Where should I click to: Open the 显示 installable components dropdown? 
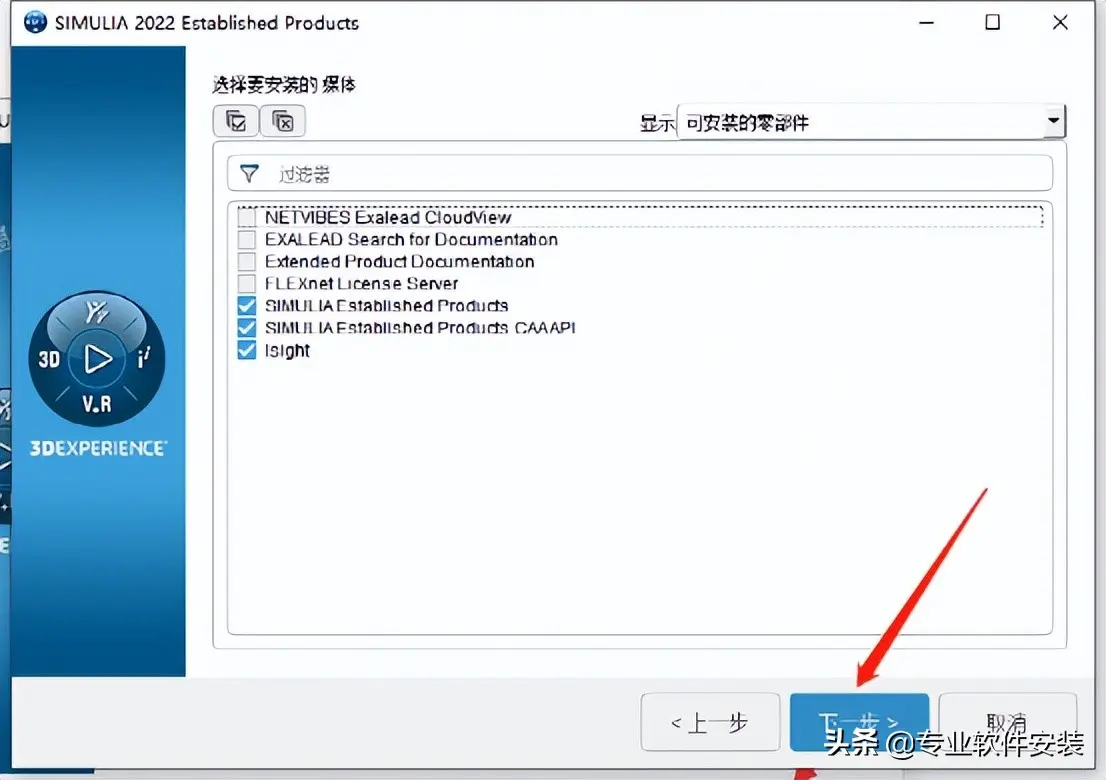870,122
